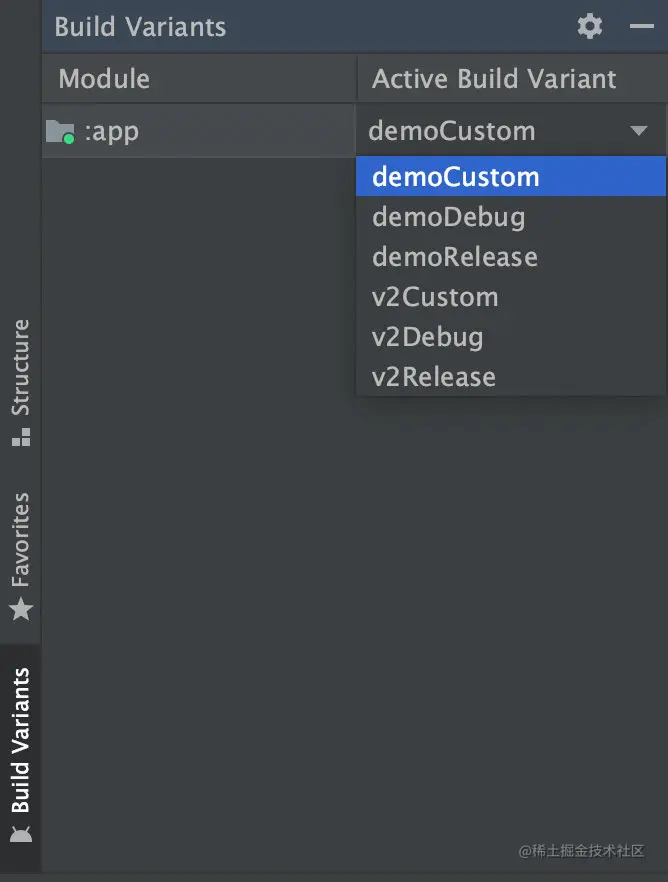Click the Module column header
Screen dimensions: 668x882
(104, 79)
